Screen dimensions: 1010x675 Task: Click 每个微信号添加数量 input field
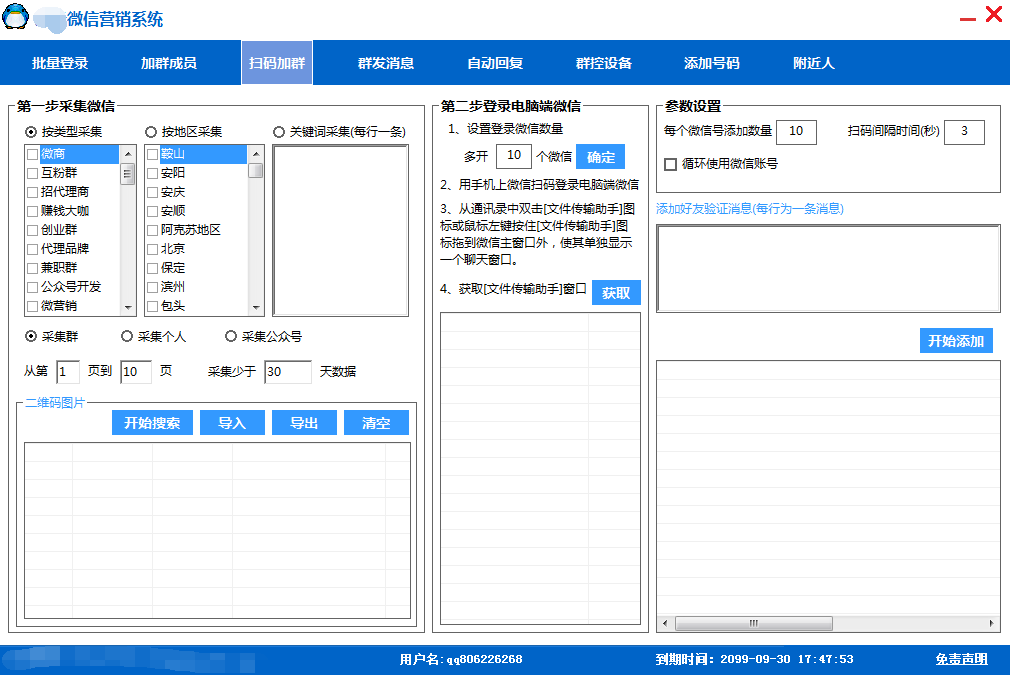coord(797,132)
